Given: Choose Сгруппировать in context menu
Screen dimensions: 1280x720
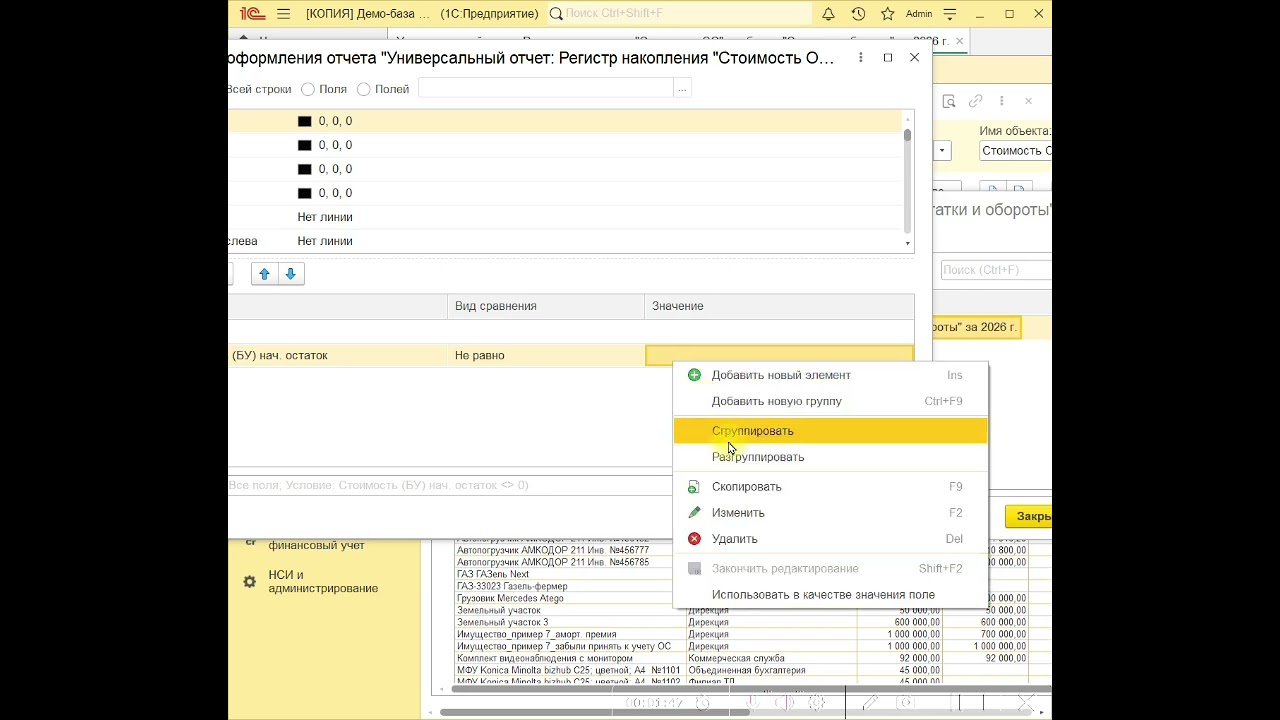Looking at the screenshot, I should click(752, 431).
